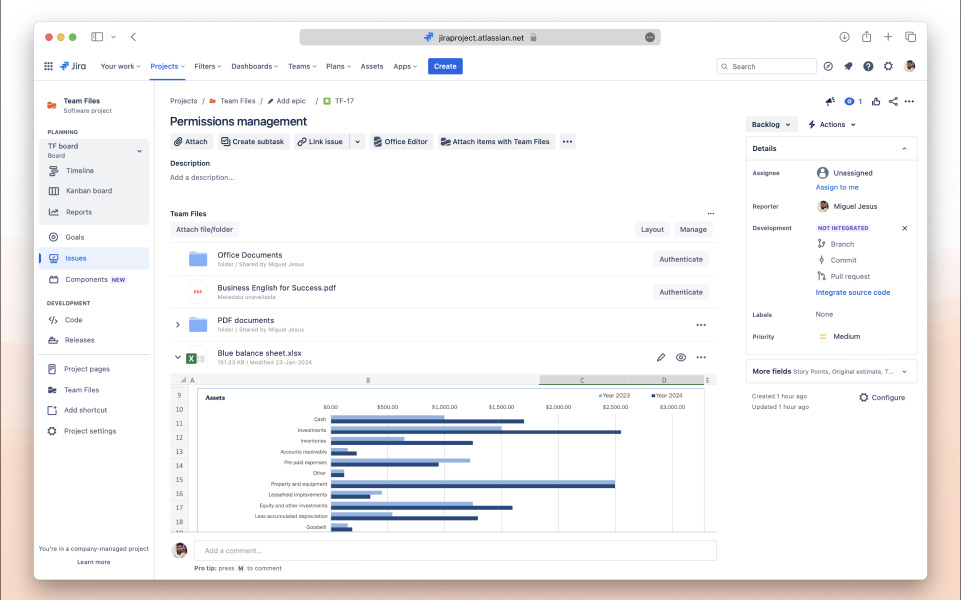Authenticate Business English for Success.pdf
The image size is (961, 600).
681,292
